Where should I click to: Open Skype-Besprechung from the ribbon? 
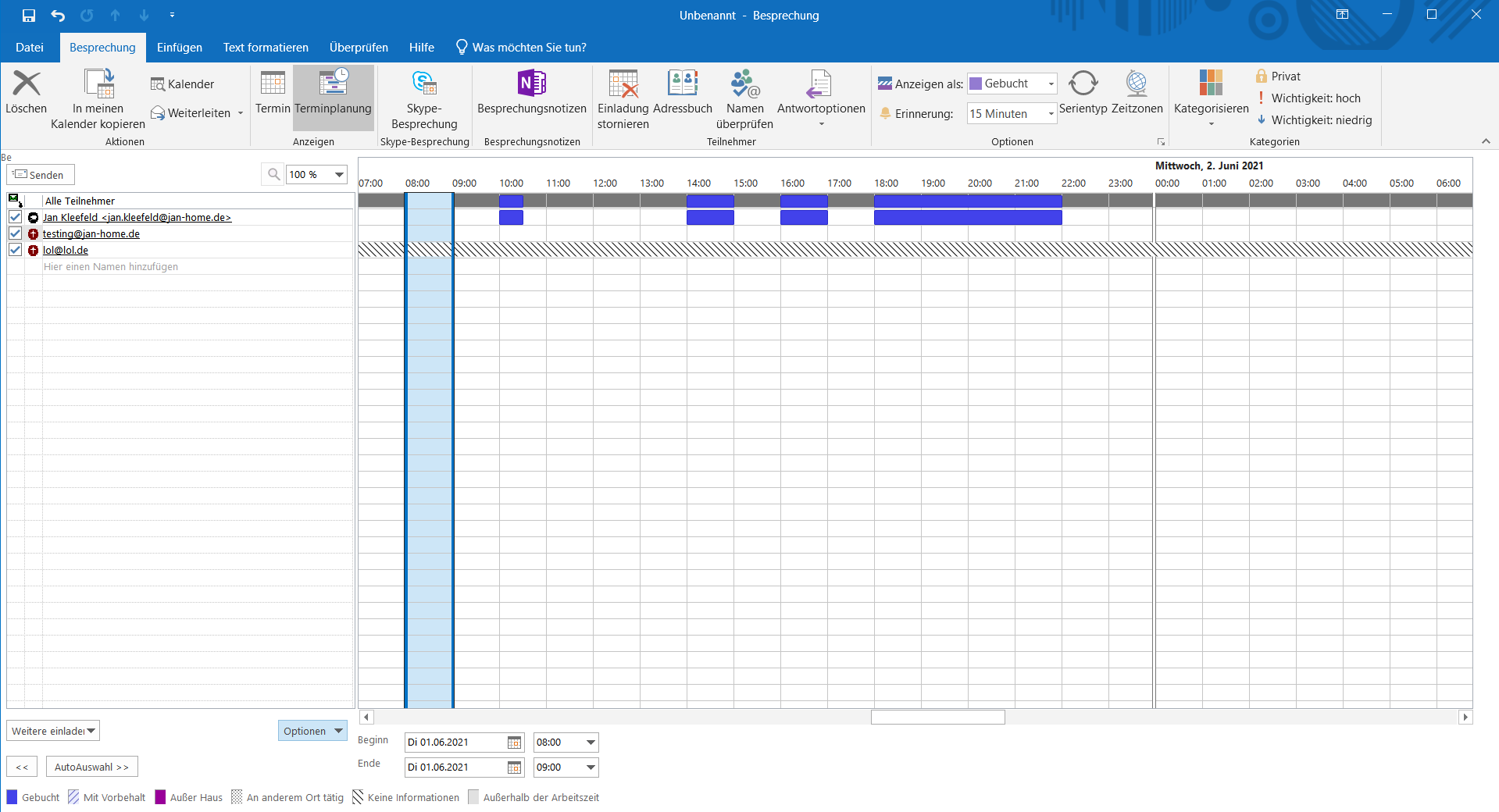pos(424,84)
